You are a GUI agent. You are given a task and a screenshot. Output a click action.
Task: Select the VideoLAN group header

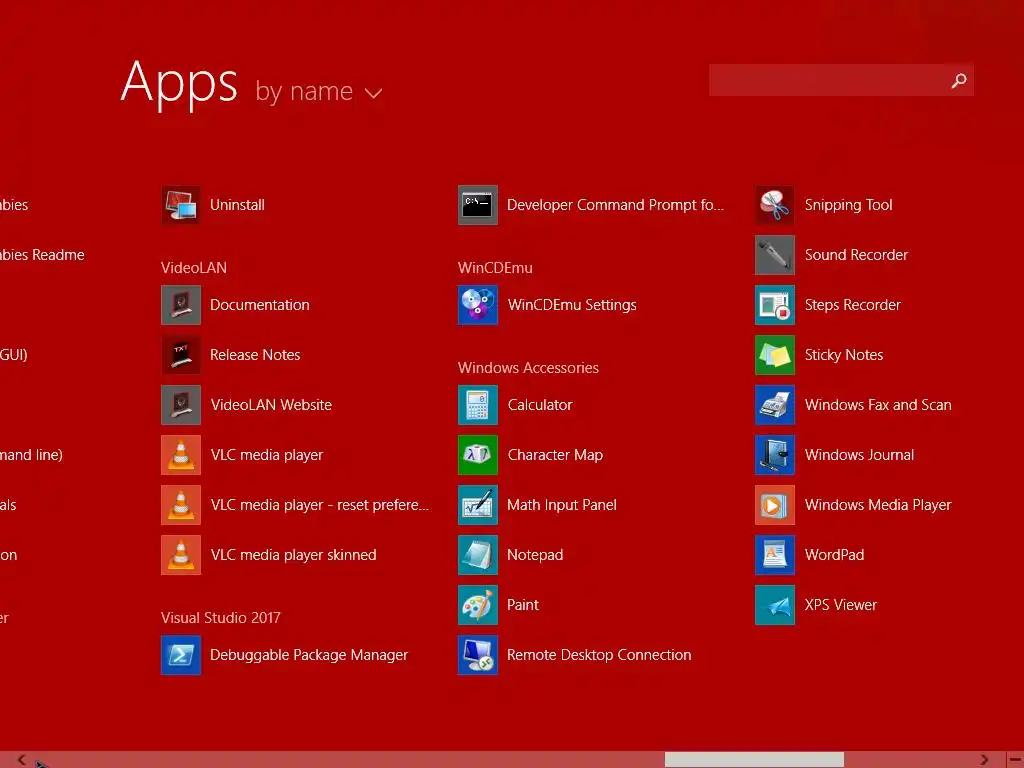point(194,268)
